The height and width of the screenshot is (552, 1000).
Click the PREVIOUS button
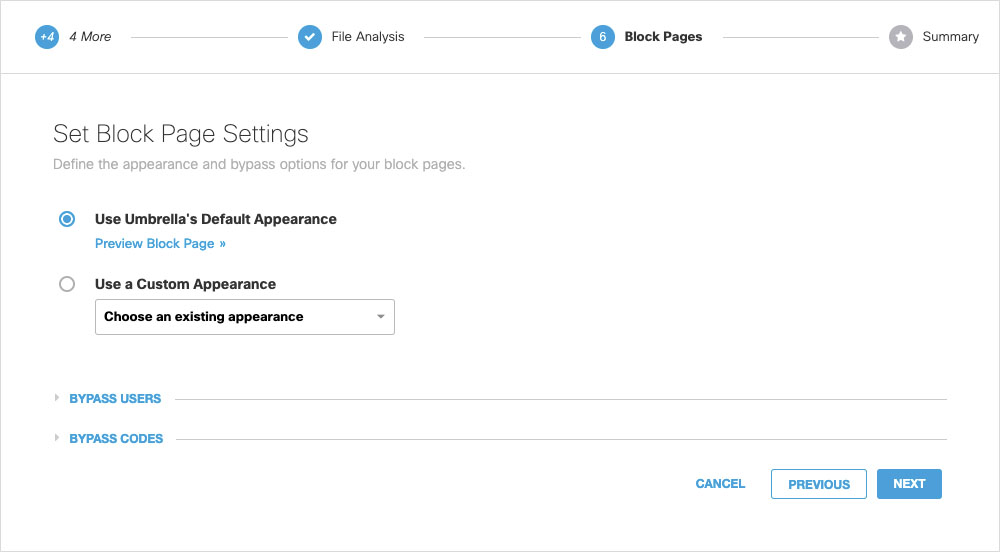(x=819, y=484)
